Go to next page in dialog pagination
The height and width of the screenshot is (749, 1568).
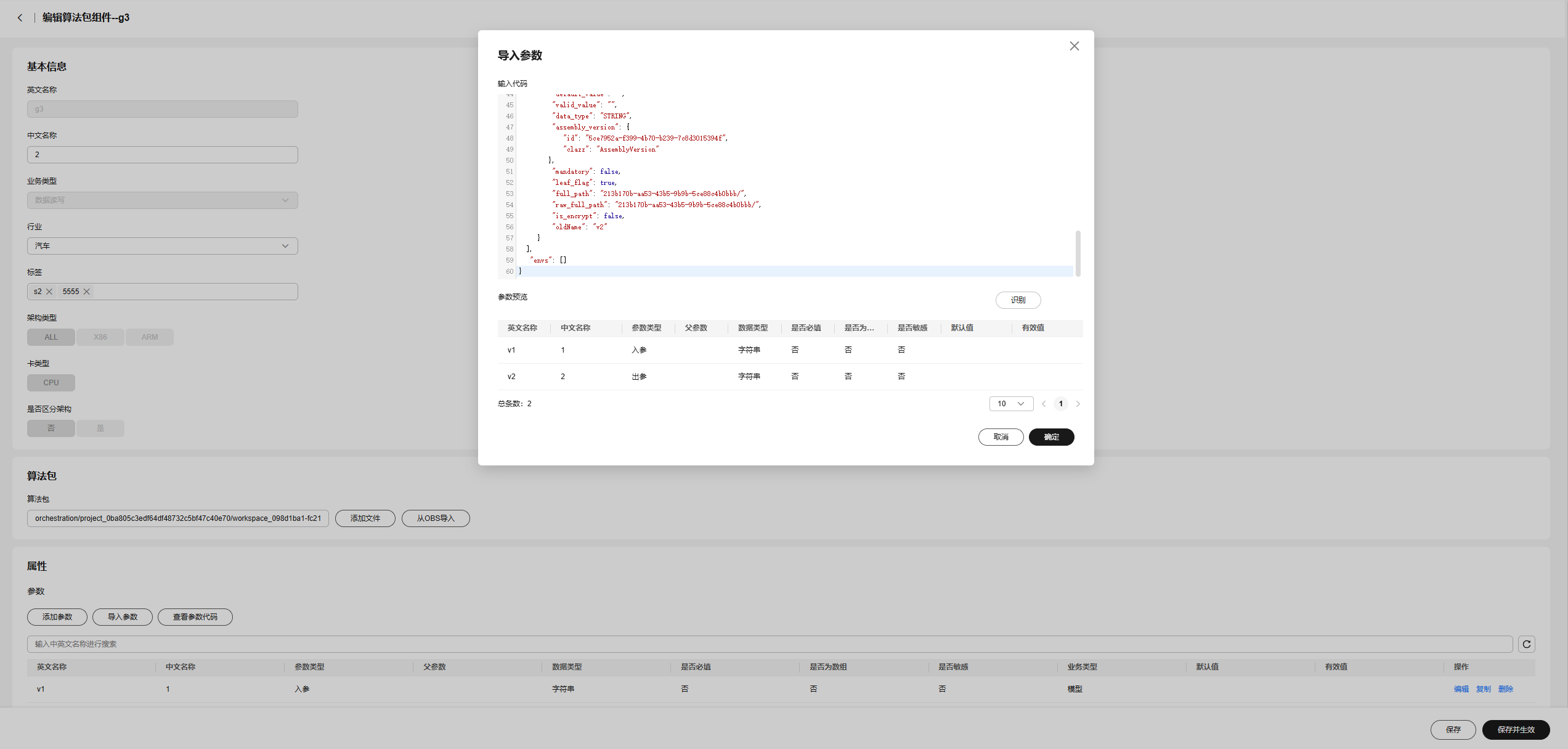coord(1078,404)
